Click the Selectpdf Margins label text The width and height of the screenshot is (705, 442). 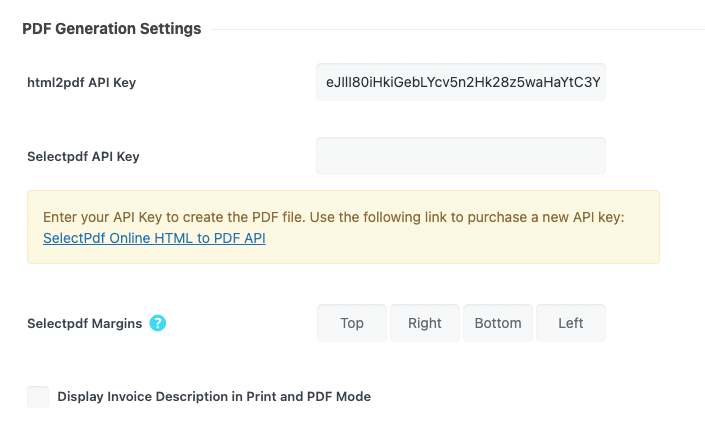point(85,323)
